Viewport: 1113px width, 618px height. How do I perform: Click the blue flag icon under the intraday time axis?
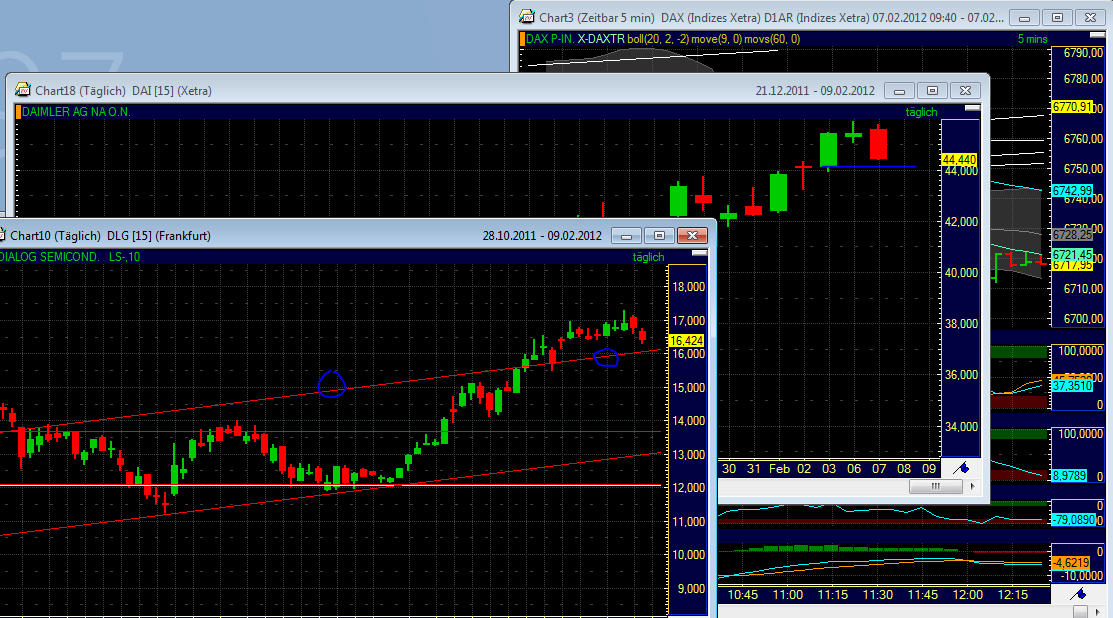(1077, 593)
